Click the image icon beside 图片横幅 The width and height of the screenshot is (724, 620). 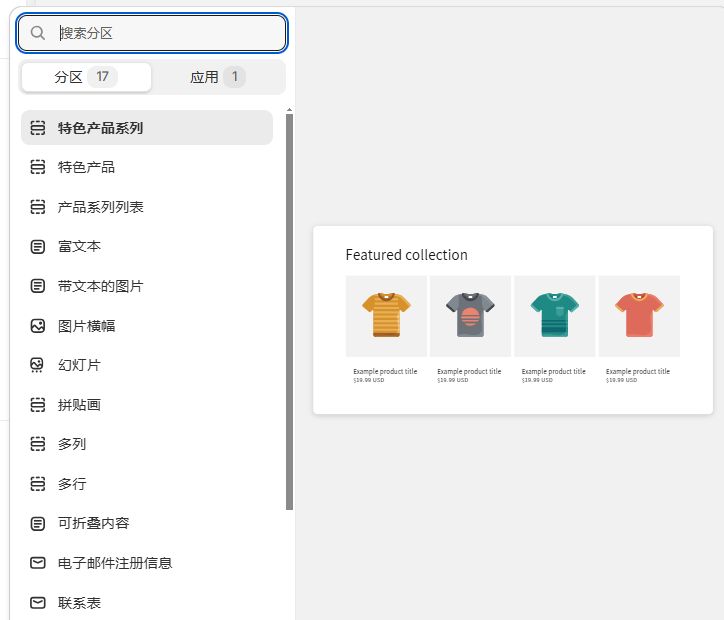[38, 326]
